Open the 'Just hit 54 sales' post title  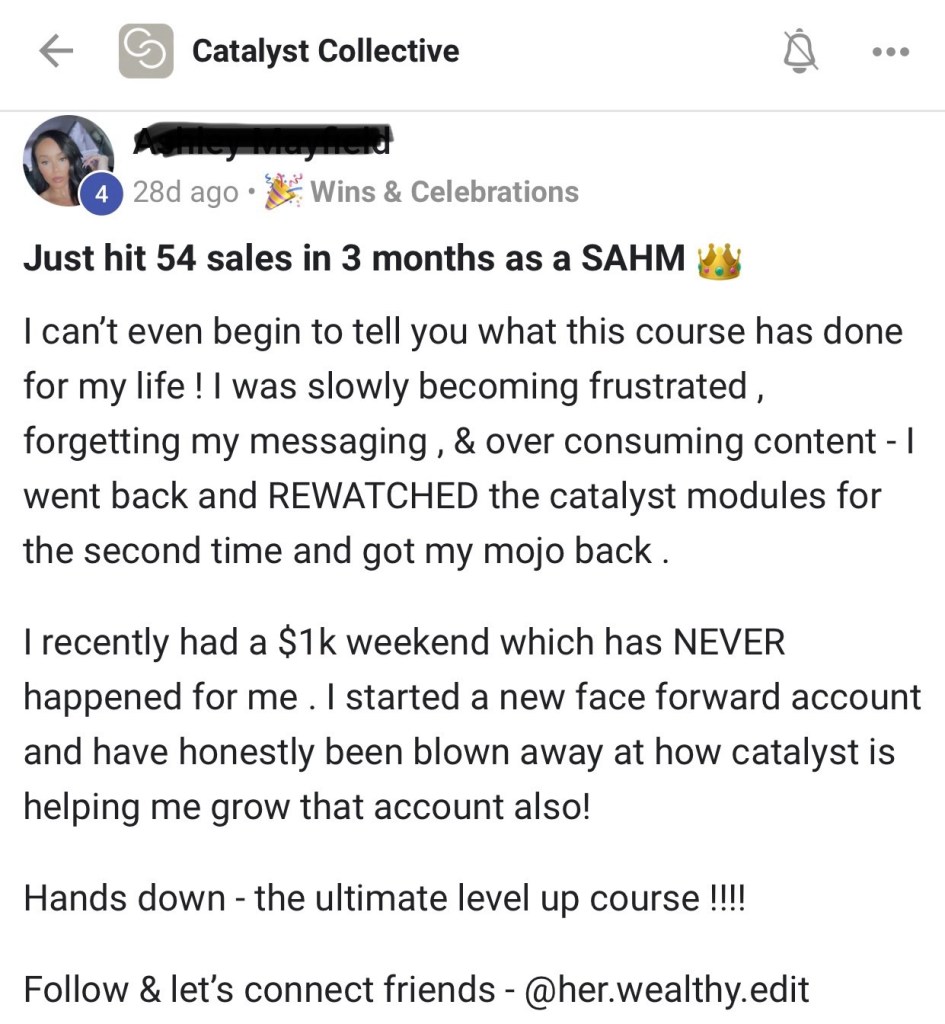tap(354, 259)
